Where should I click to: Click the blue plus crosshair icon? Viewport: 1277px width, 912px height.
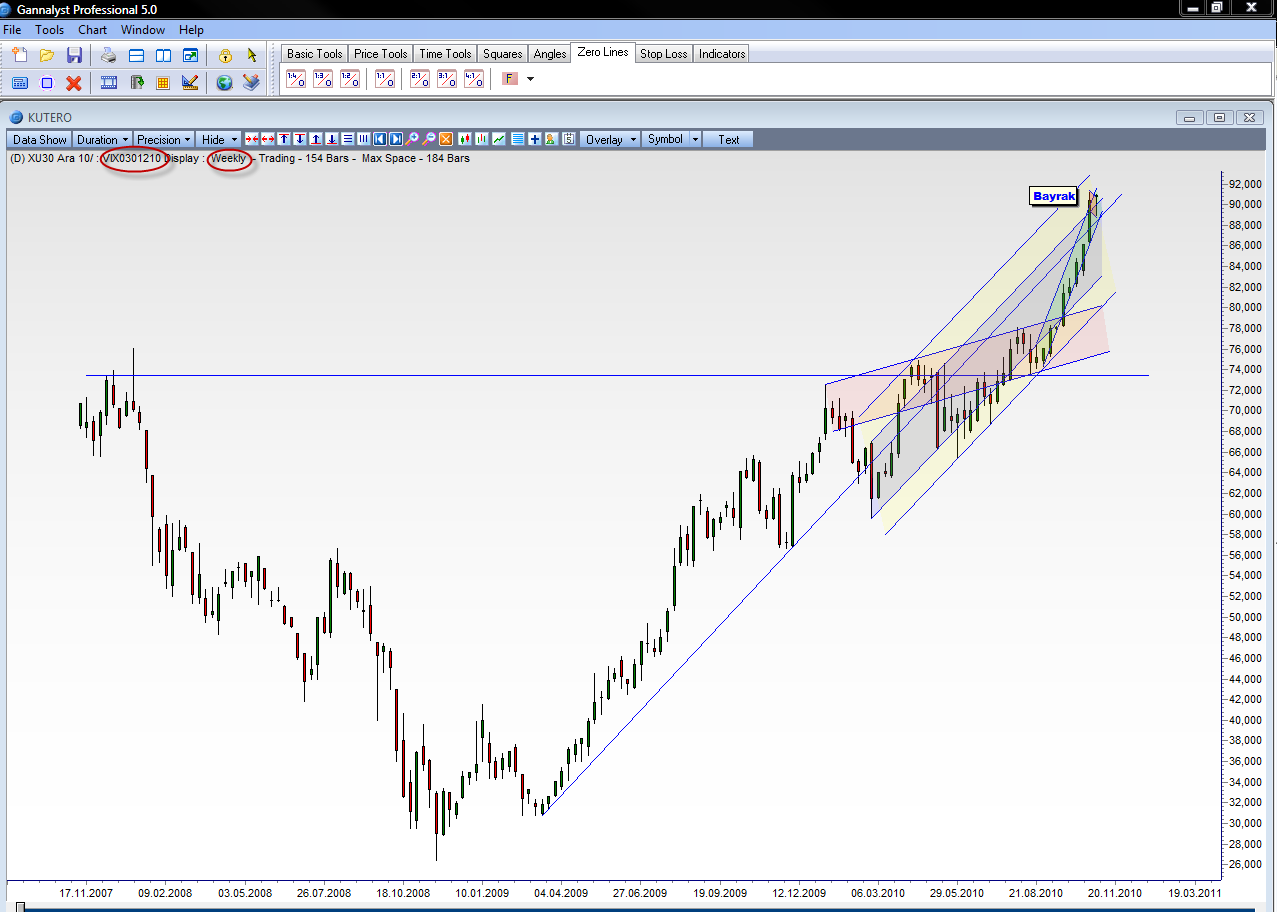tap(534, 140)
